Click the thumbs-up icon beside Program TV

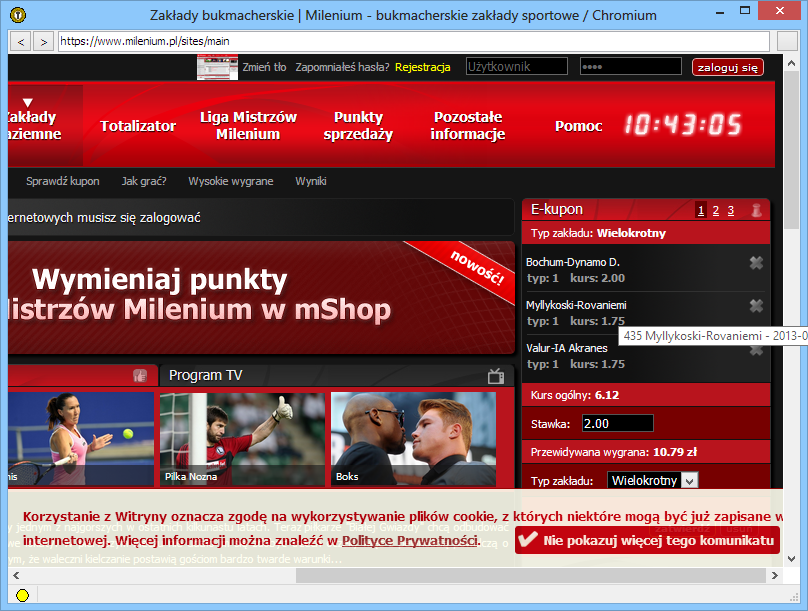[140, 376]
